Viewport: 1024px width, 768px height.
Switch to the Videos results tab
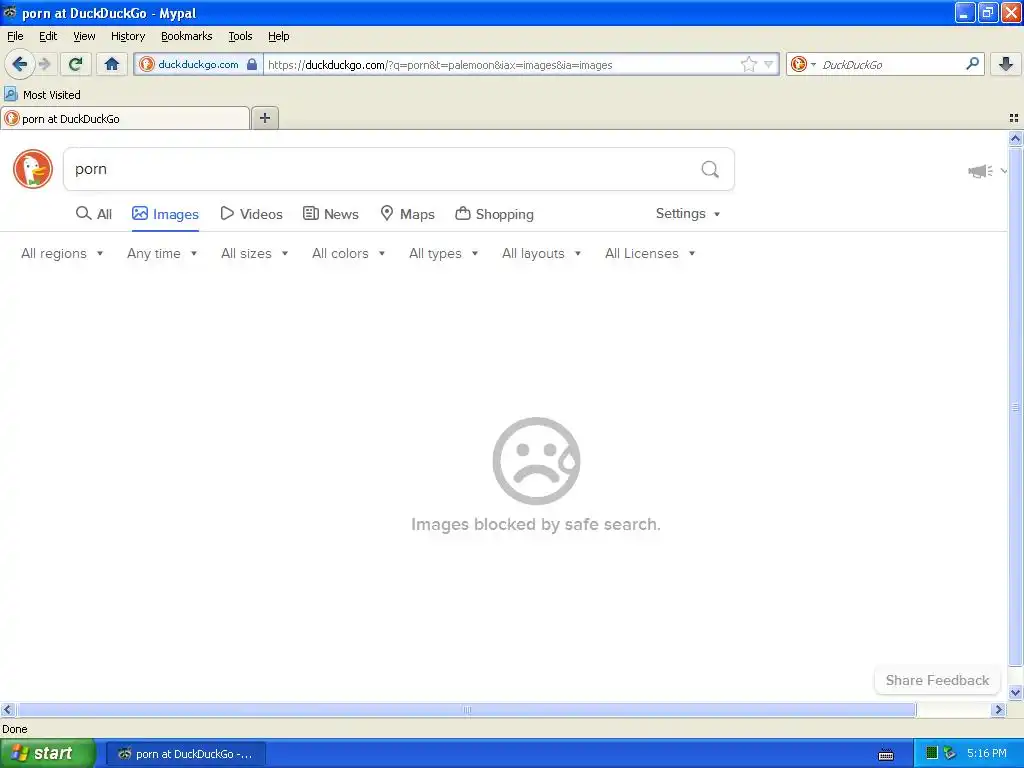(x=251, y=214)
